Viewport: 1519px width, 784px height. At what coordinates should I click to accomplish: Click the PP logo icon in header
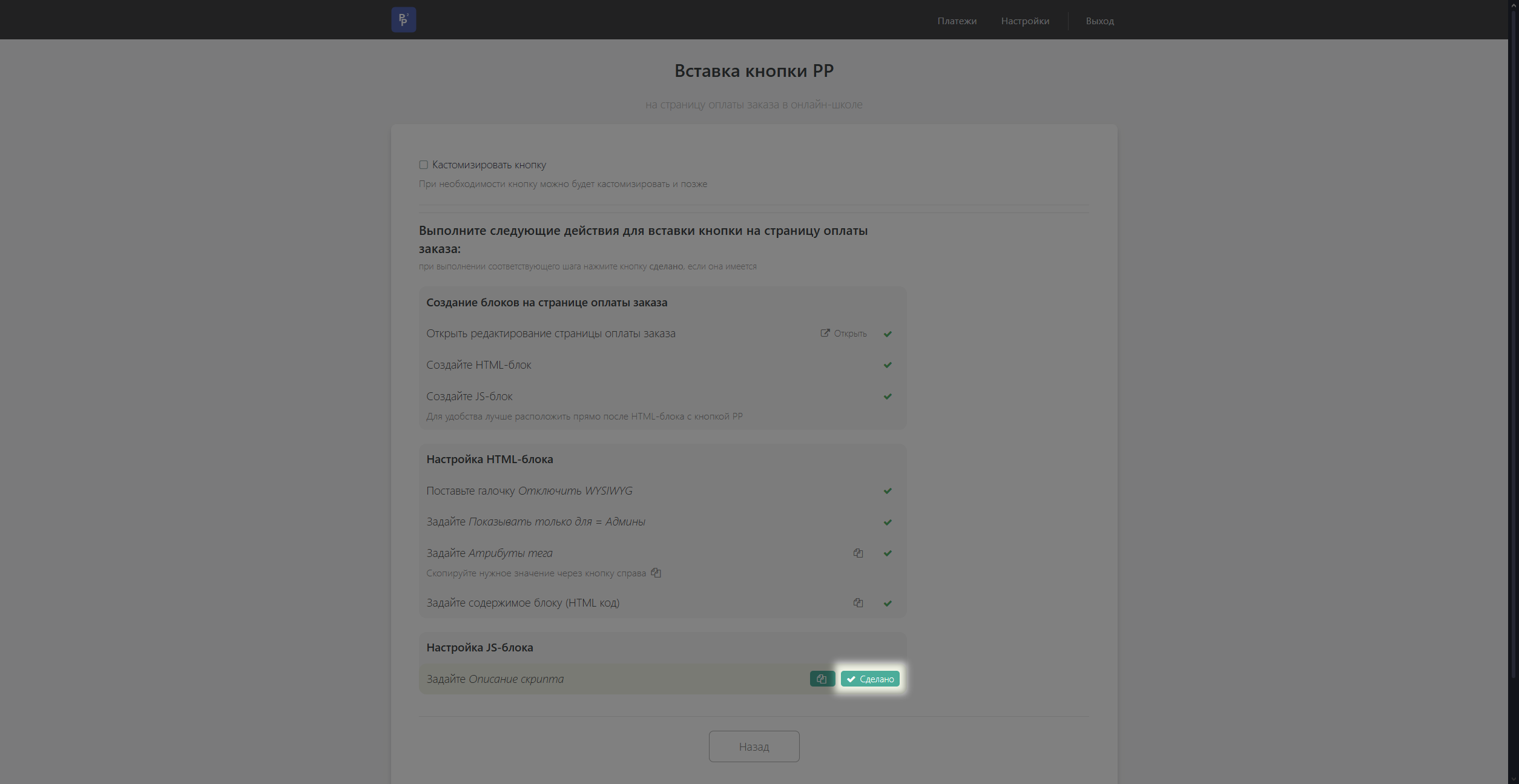[403, 20]
